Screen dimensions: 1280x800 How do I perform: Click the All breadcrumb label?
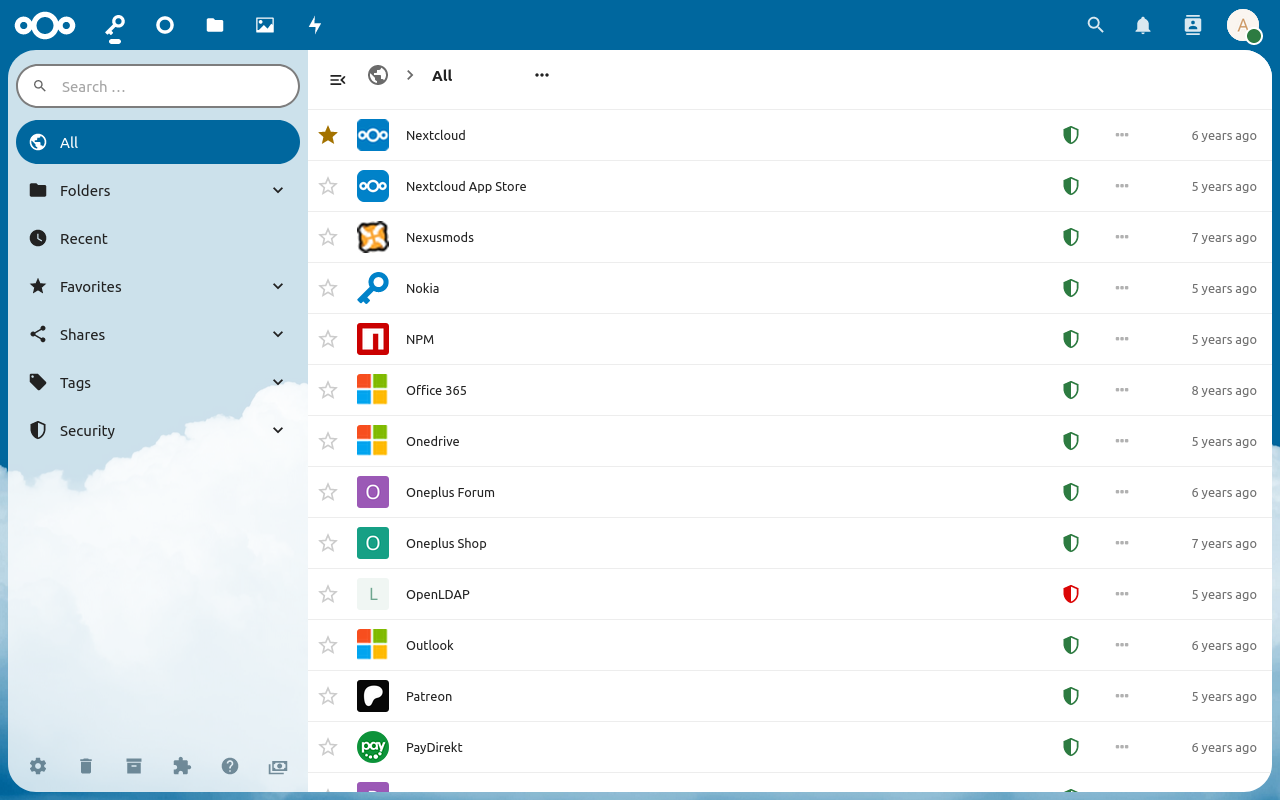[442, 75]
